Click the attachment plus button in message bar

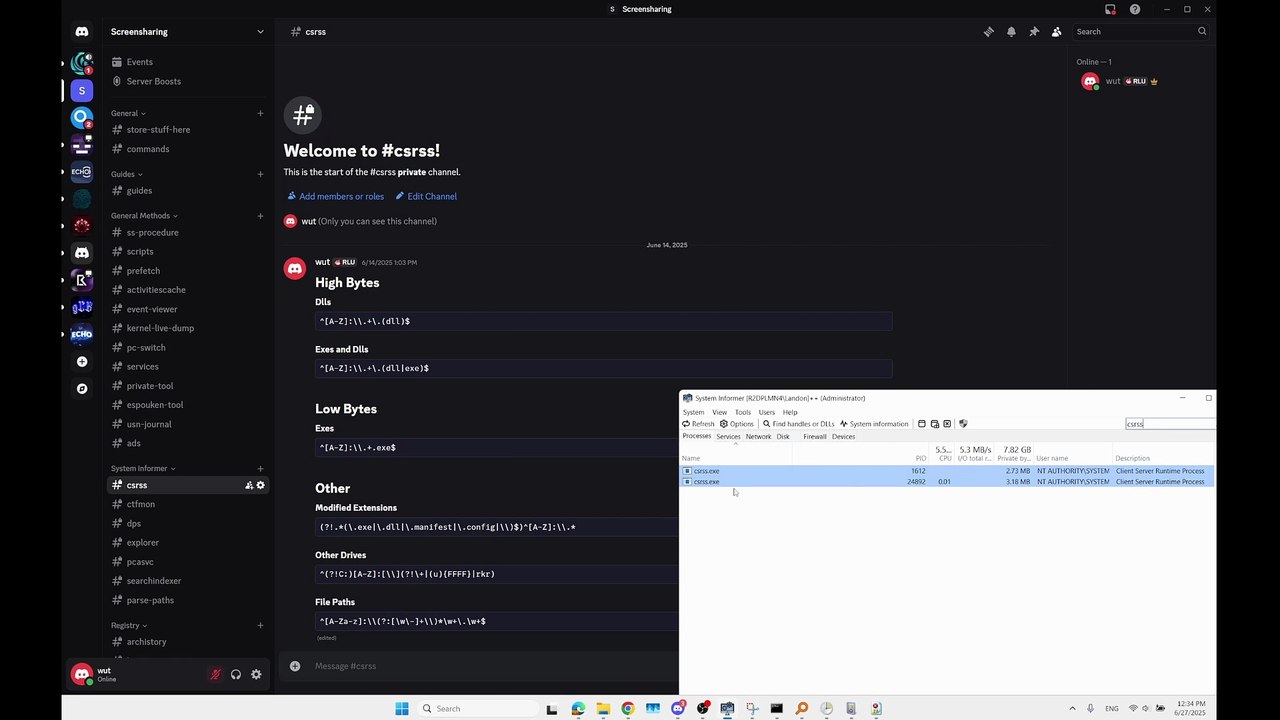tap(295, 666)
